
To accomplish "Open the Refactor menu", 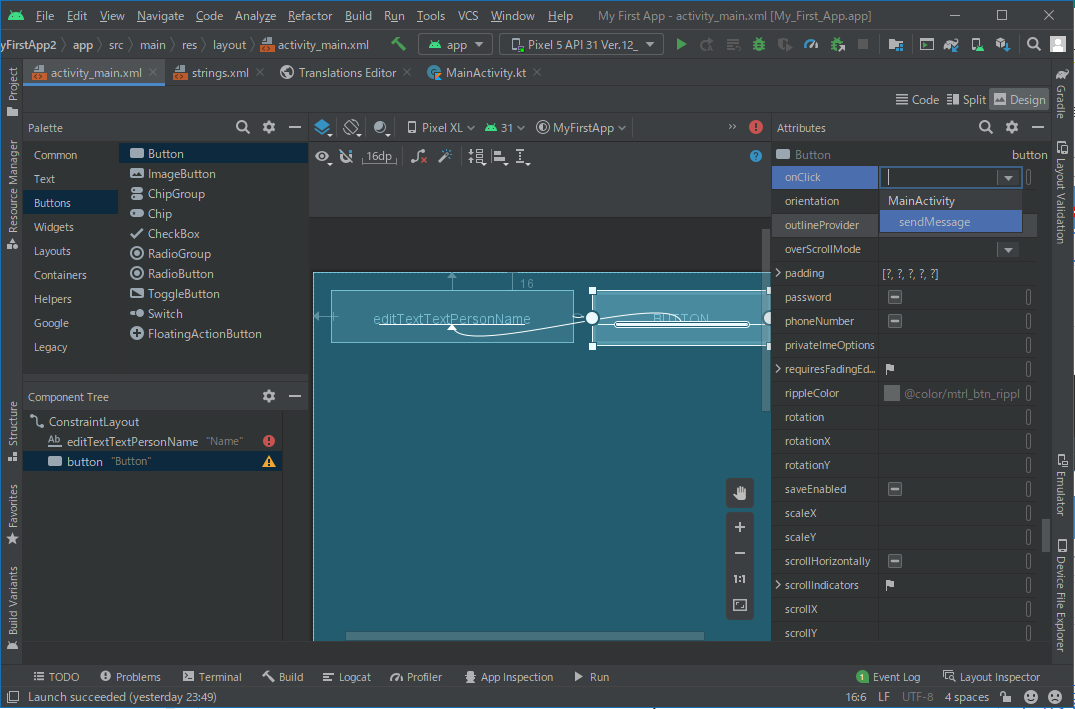I will [x=310, y=16].
